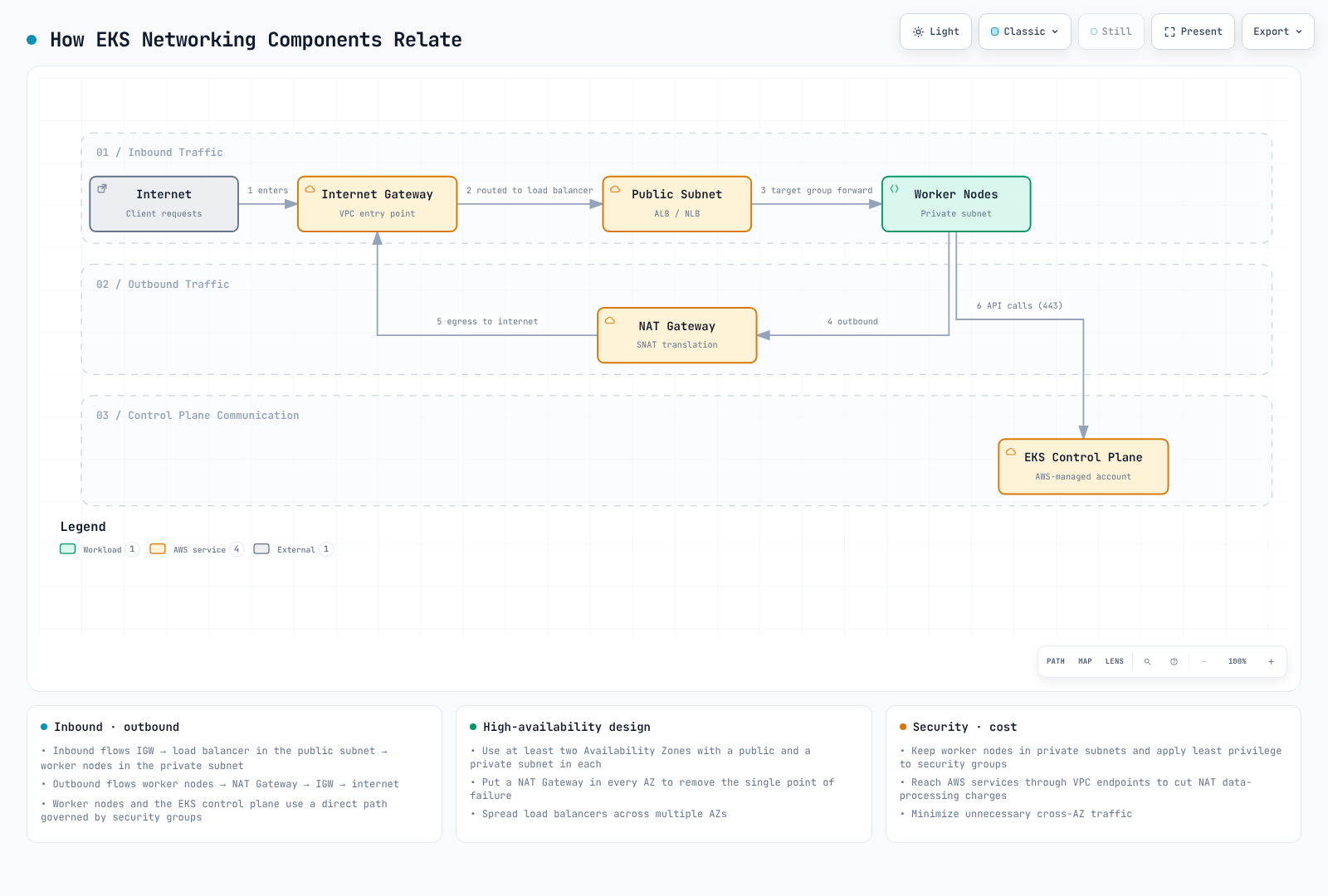Click the '02 / Outbound Traffic' group label

tap(163, 285)
